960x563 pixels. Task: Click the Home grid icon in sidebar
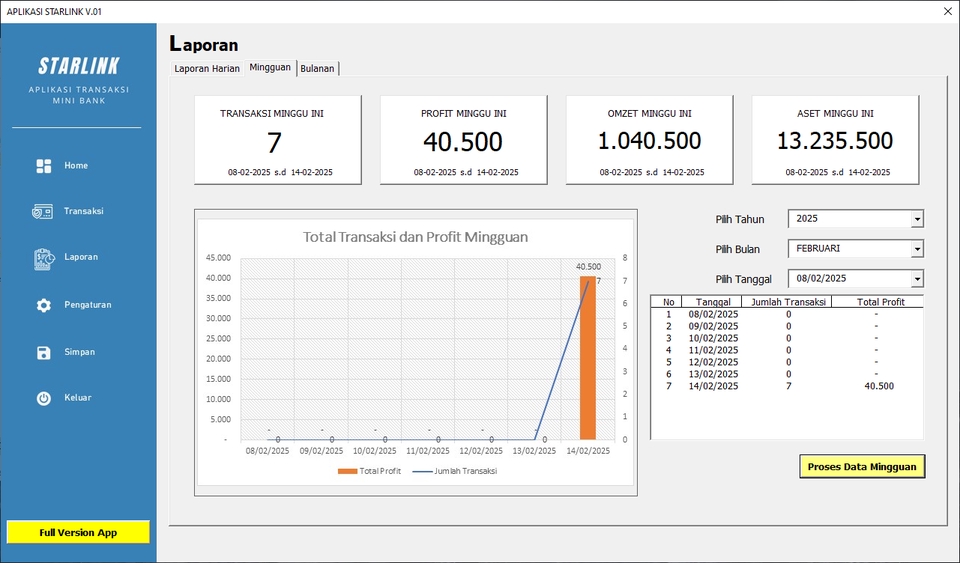click(43, 166)
